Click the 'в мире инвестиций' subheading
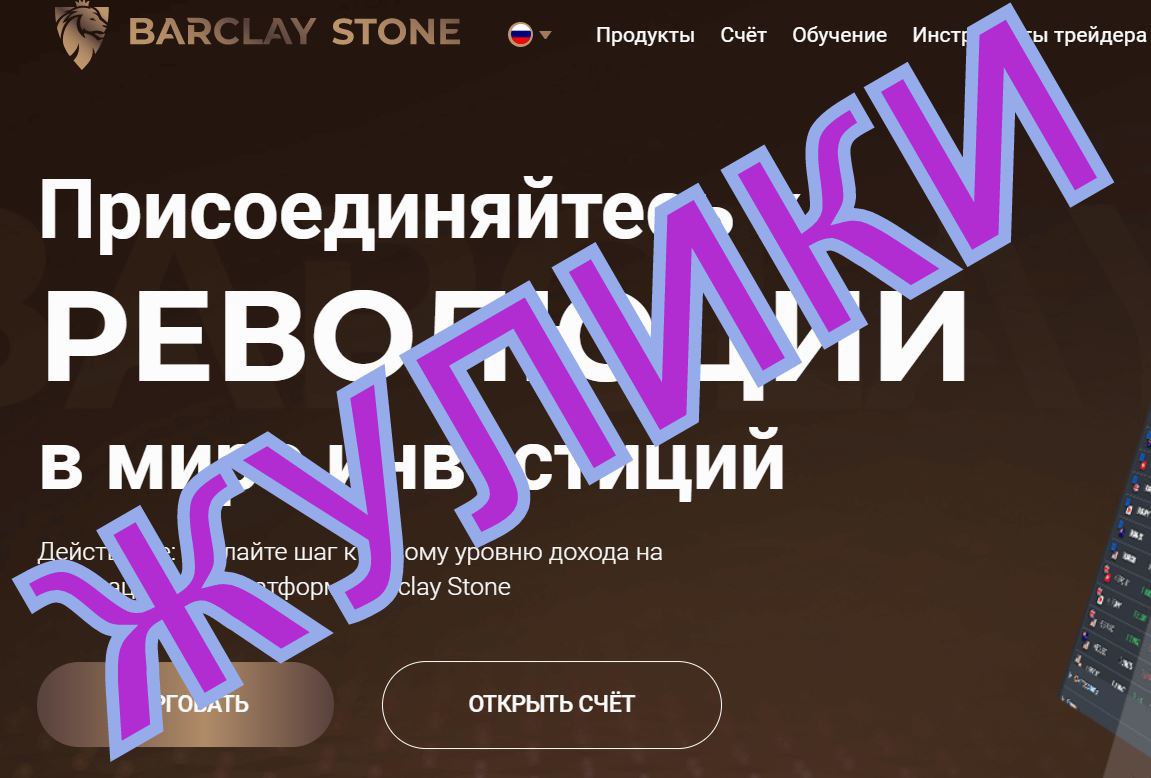The width and height of the screenshot is (1151, 778). tap(411, 462)
